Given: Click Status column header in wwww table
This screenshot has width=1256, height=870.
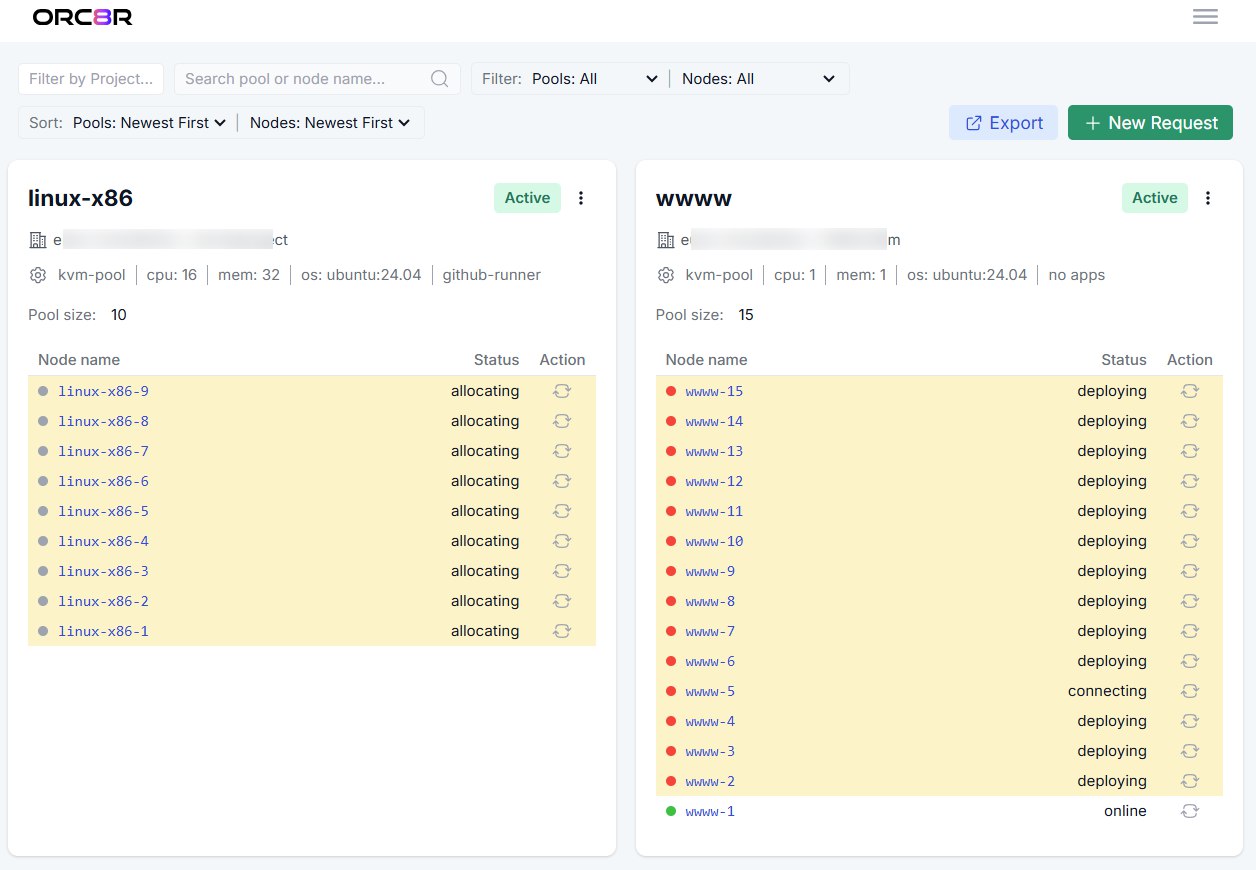Looking at the screenshot, I should tap(1124, 360).
